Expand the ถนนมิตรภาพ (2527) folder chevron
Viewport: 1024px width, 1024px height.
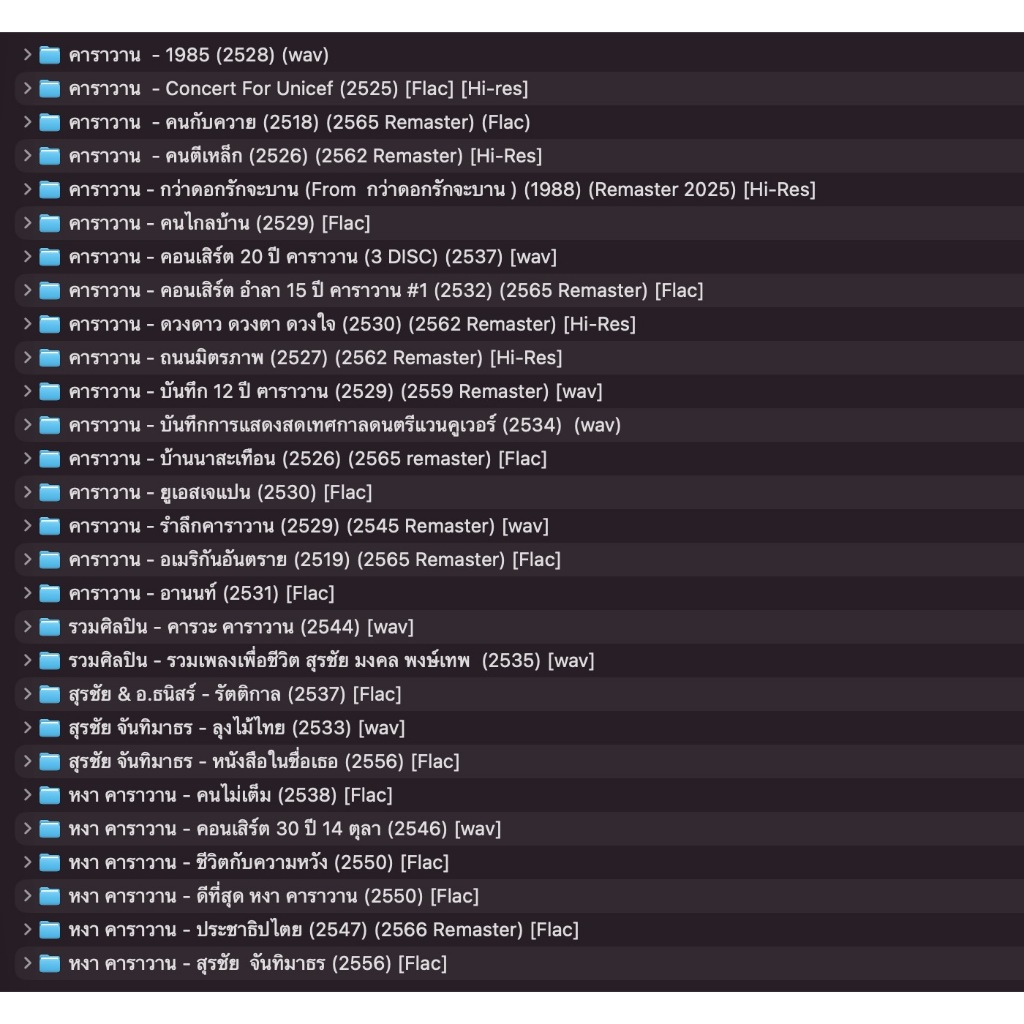tap(27, 357)
